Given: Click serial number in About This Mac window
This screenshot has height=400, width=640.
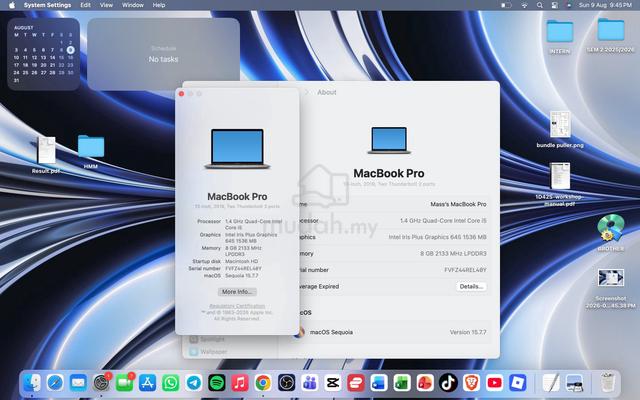Looking at the screenshot, I should (243, 269).
